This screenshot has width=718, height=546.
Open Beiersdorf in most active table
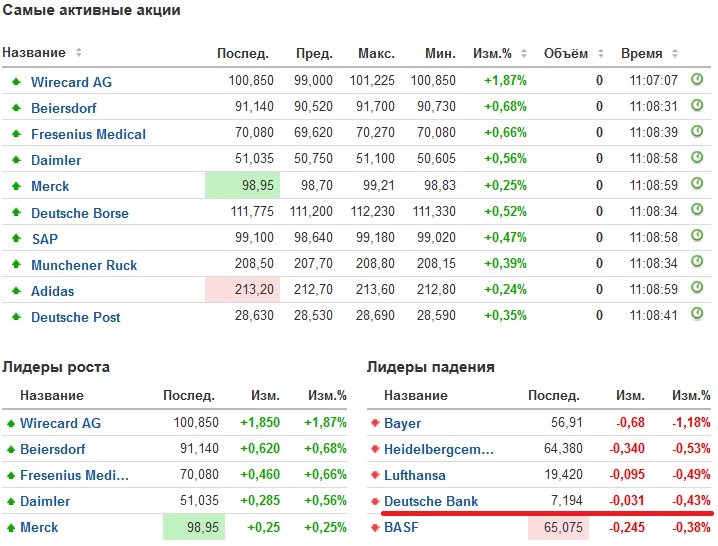[64, 108]
